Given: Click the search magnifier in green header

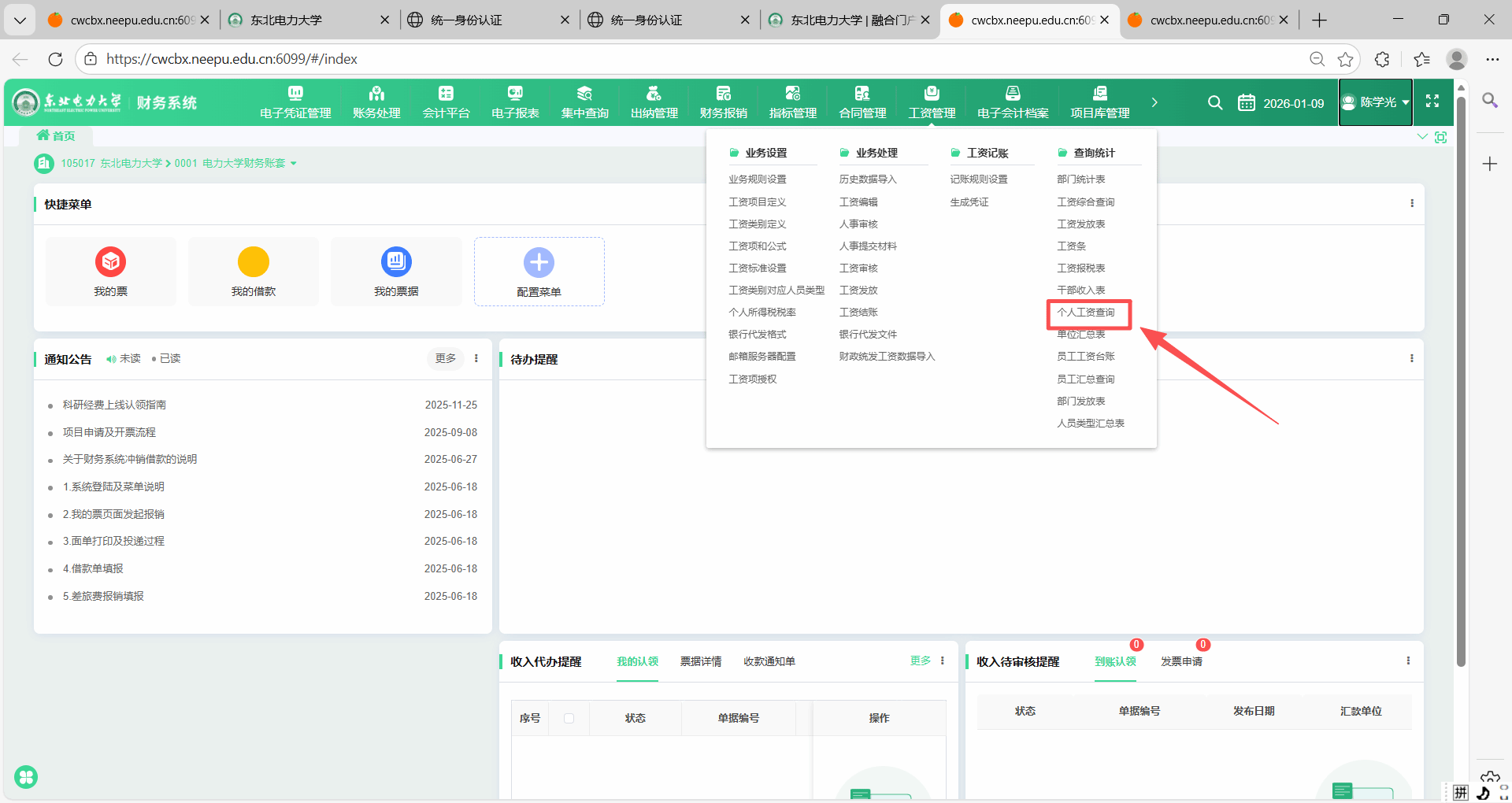Looking at the screenshot, I should (x=1215, y=102).
